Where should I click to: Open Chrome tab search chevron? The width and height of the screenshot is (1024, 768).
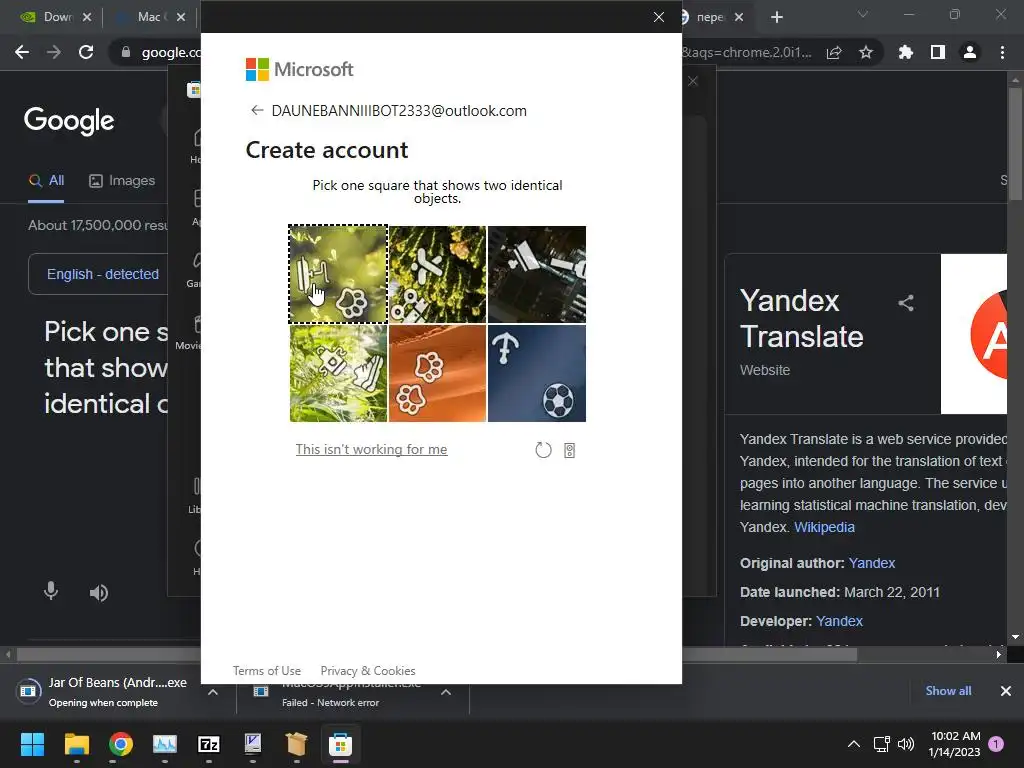click(863, 14)
